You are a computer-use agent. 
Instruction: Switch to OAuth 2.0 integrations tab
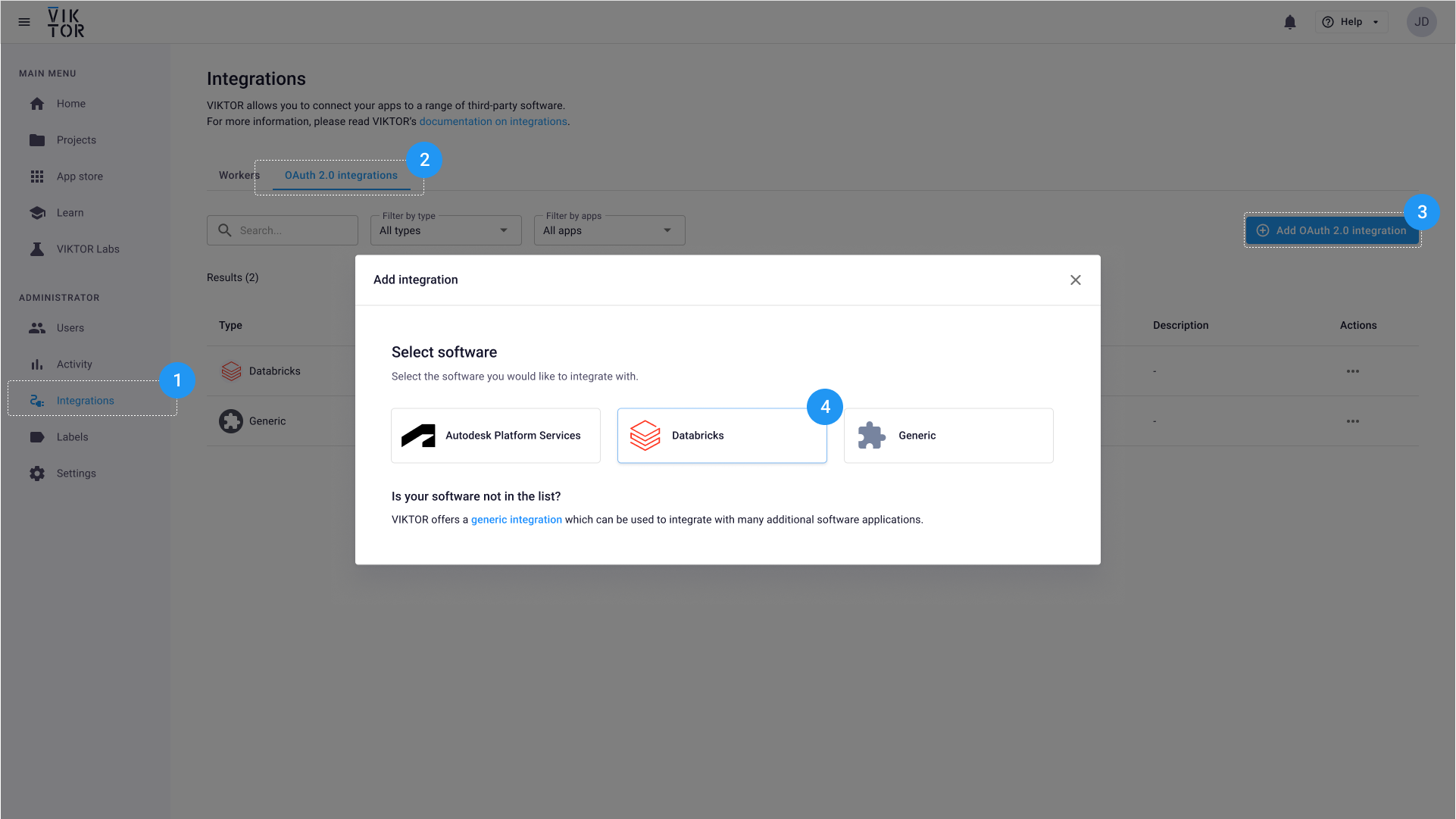(x=341, y=175)
